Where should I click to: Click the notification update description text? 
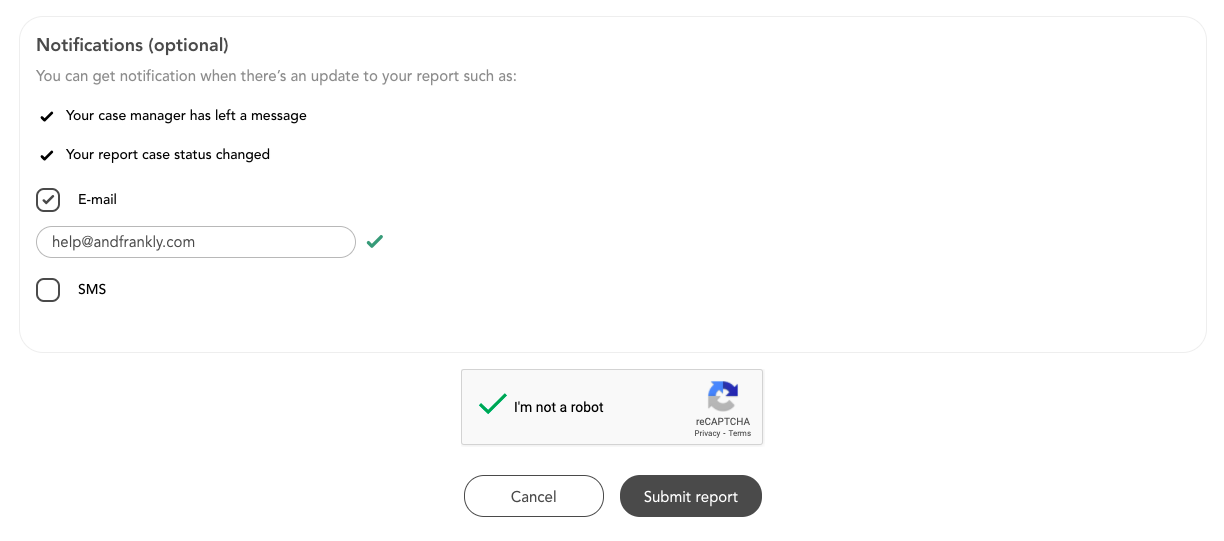276,76
